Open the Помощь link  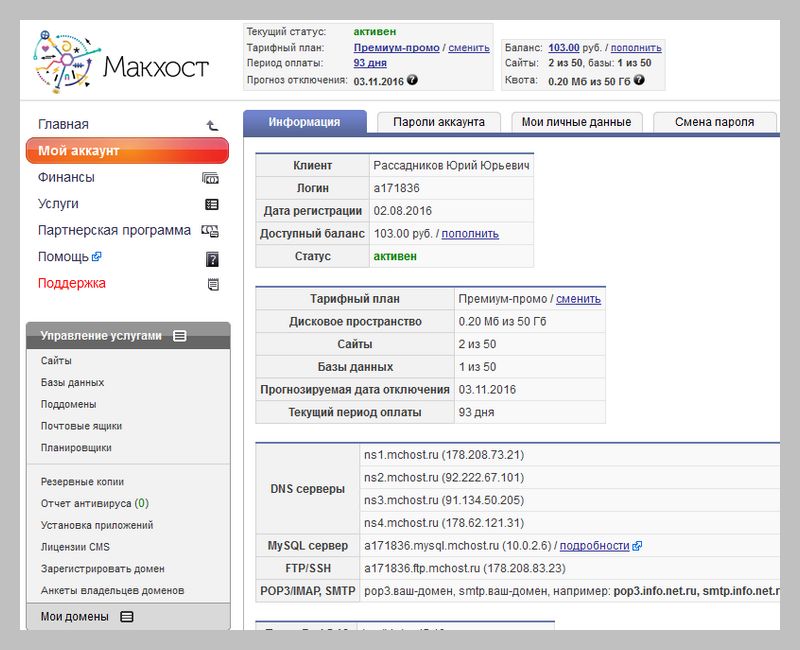(63, 257)
